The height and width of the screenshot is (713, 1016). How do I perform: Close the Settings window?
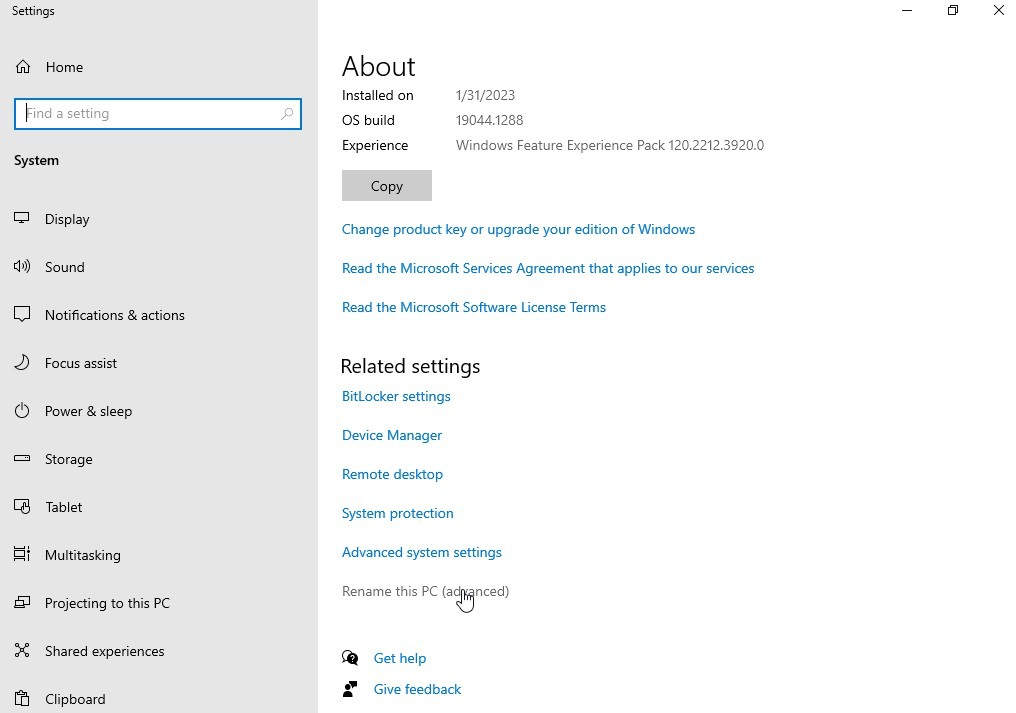point(999,10)
